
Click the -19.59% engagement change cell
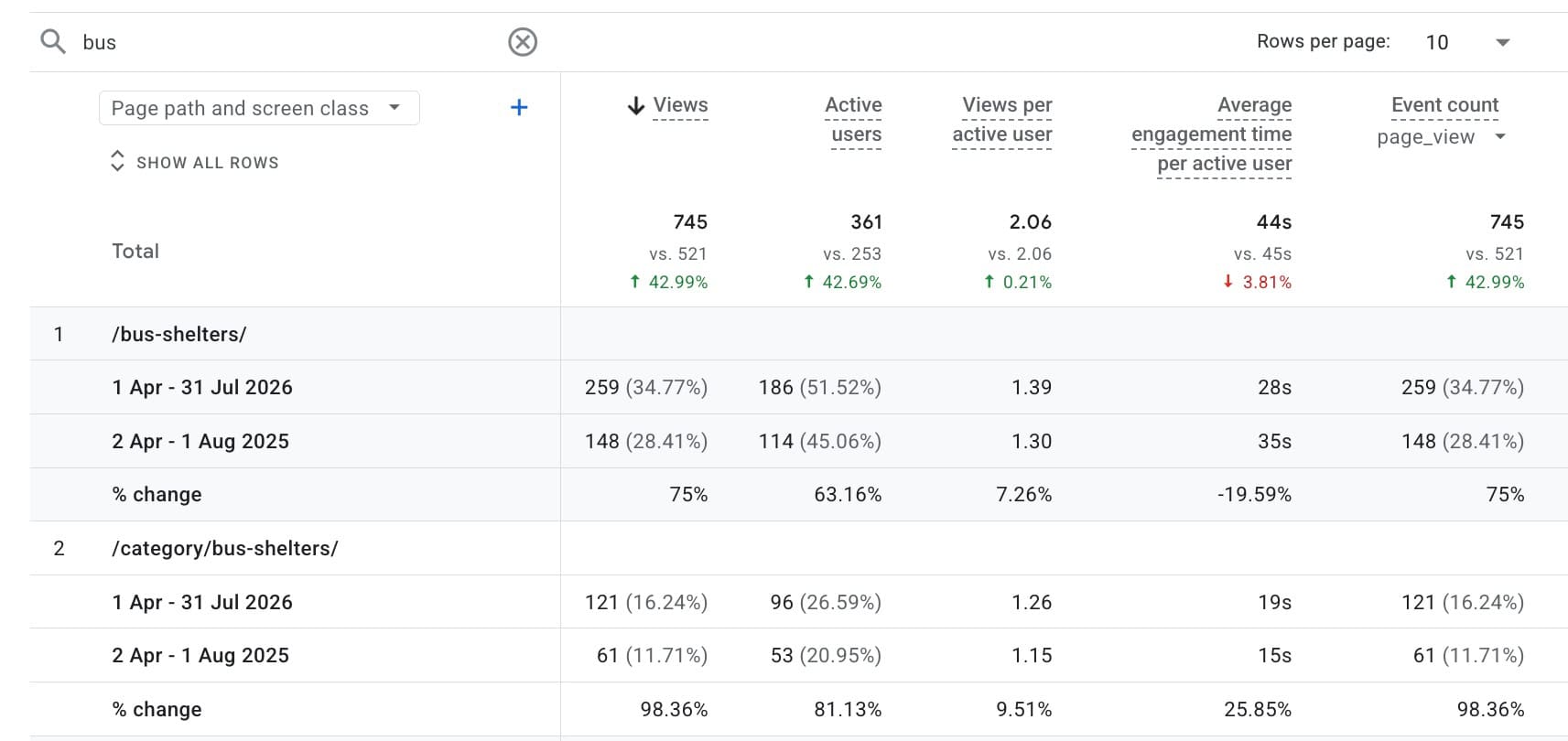click(1254, 494)
